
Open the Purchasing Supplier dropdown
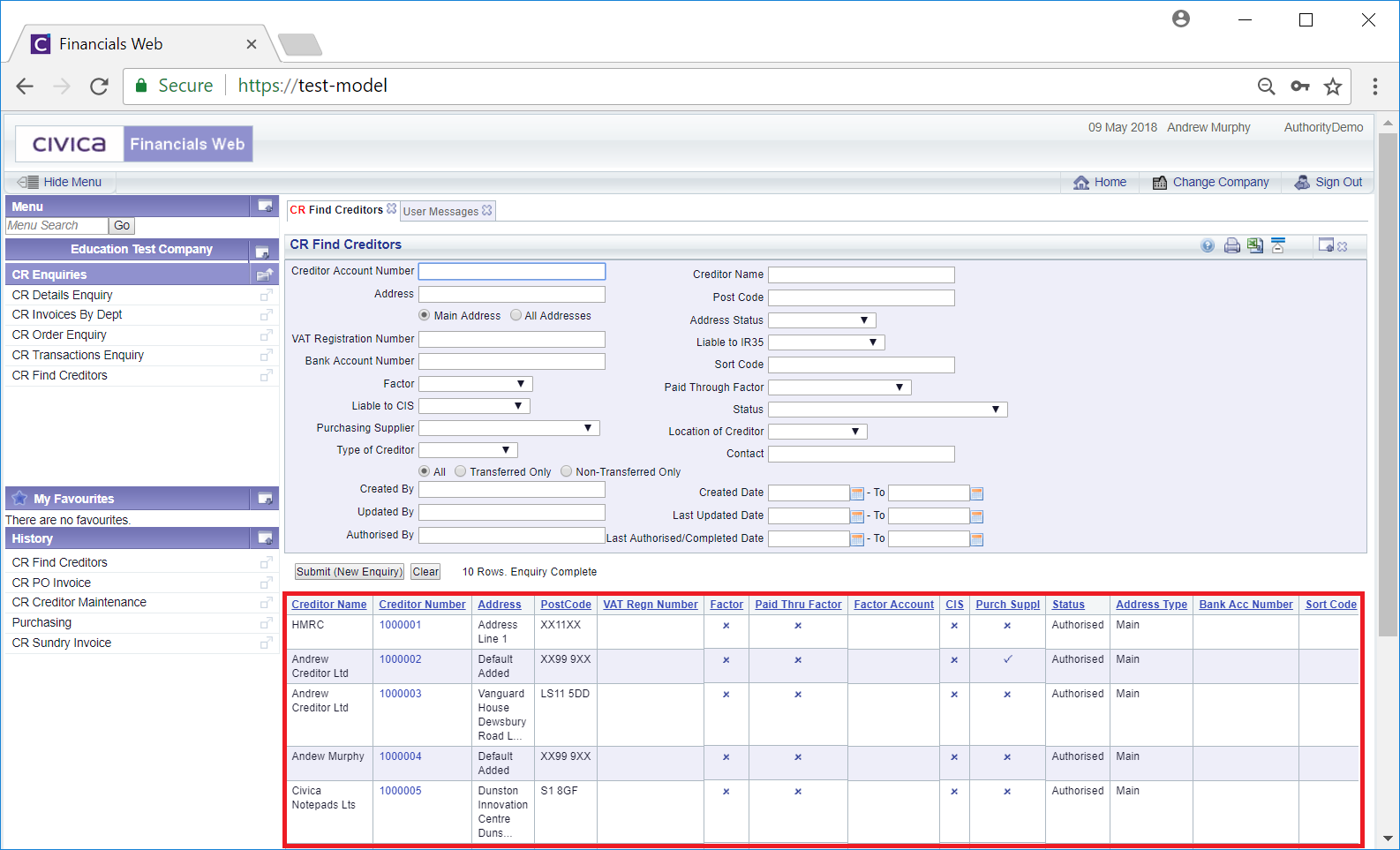point(508,428)
